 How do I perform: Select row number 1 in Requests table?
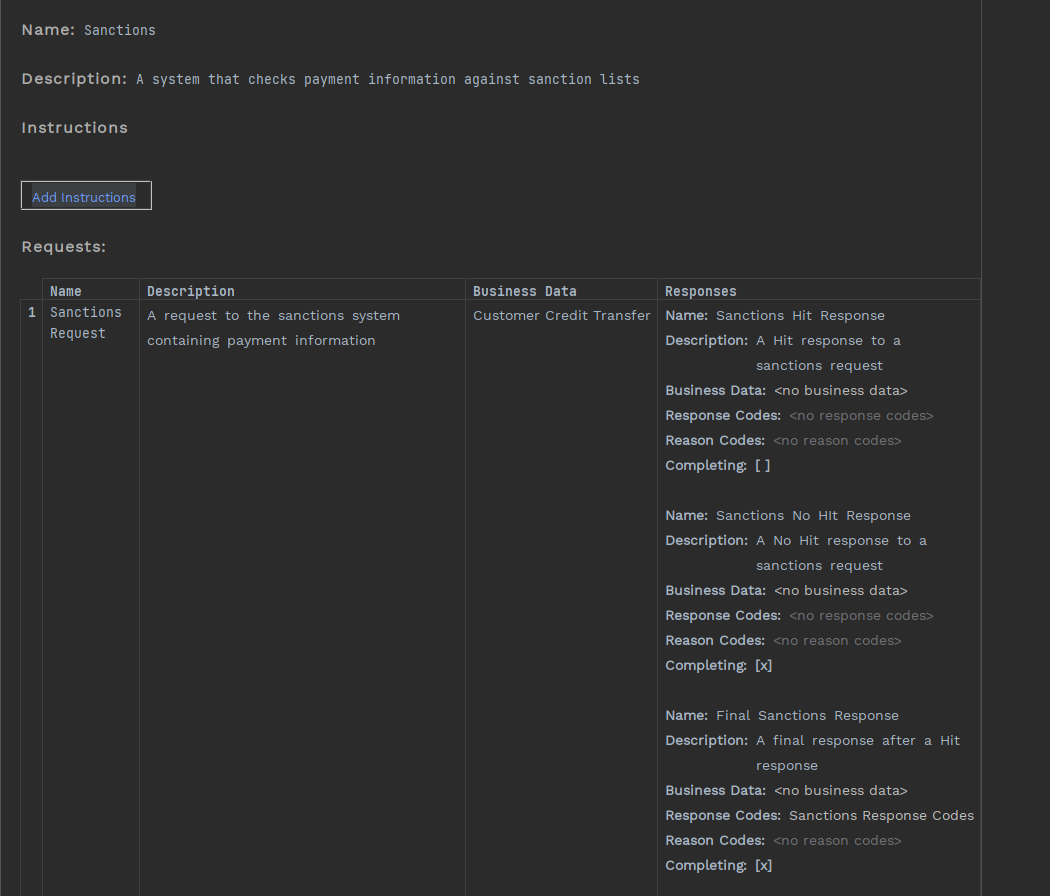(x=31, y=313)
